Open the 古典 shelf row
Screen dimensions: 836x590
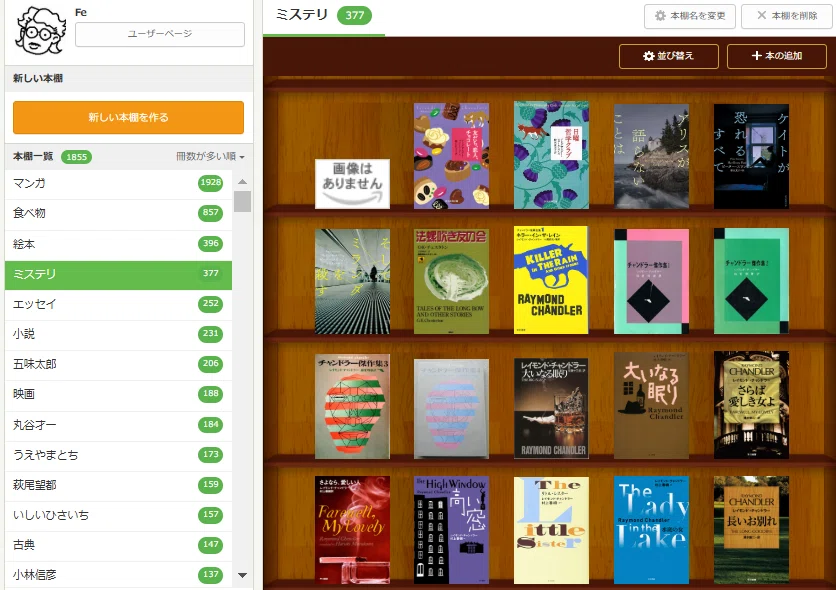[118, 545]
